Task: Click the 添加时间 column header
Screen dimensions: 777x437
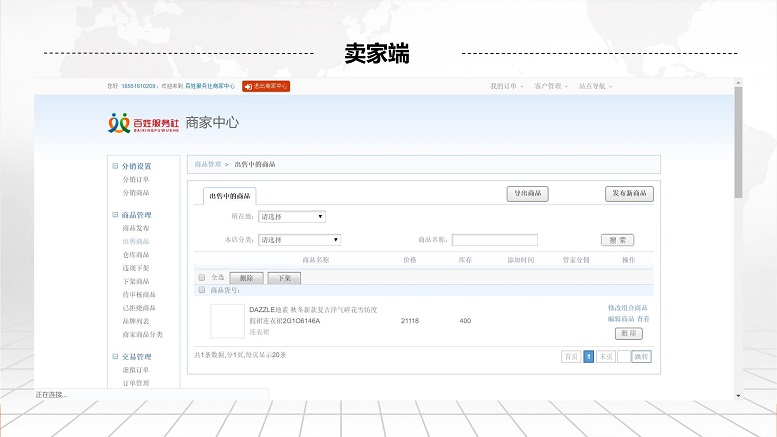Action: [520, 260]
